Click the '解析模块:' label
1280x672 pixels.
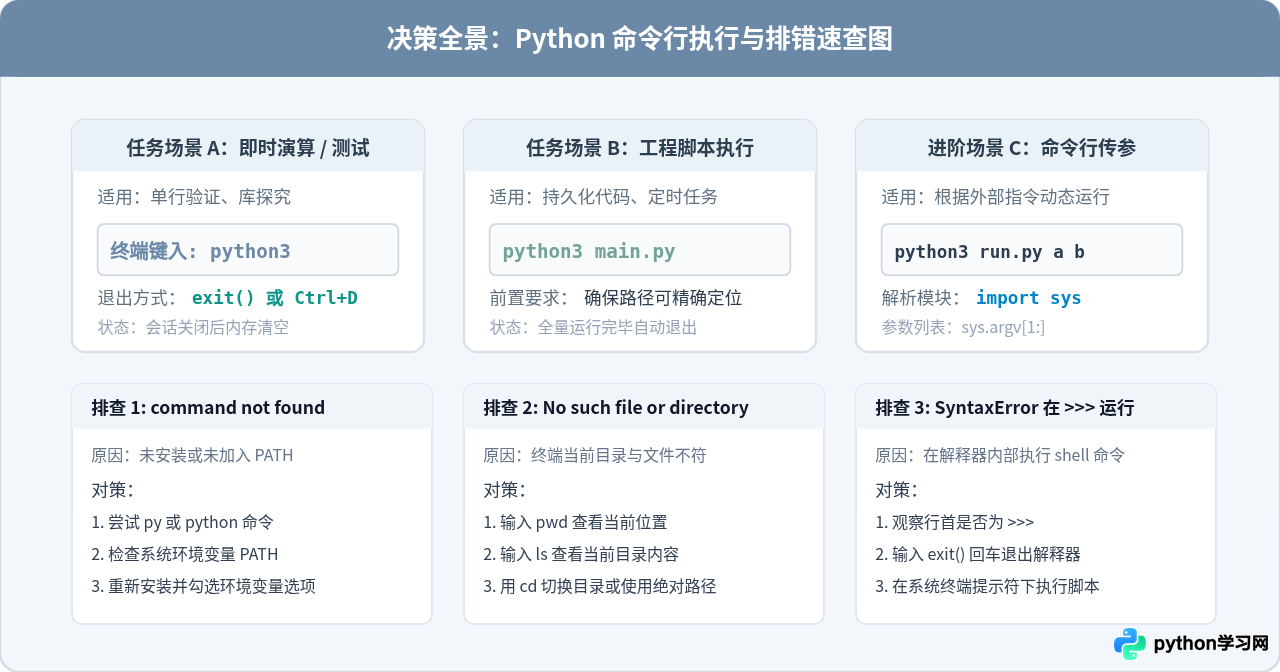922,298
